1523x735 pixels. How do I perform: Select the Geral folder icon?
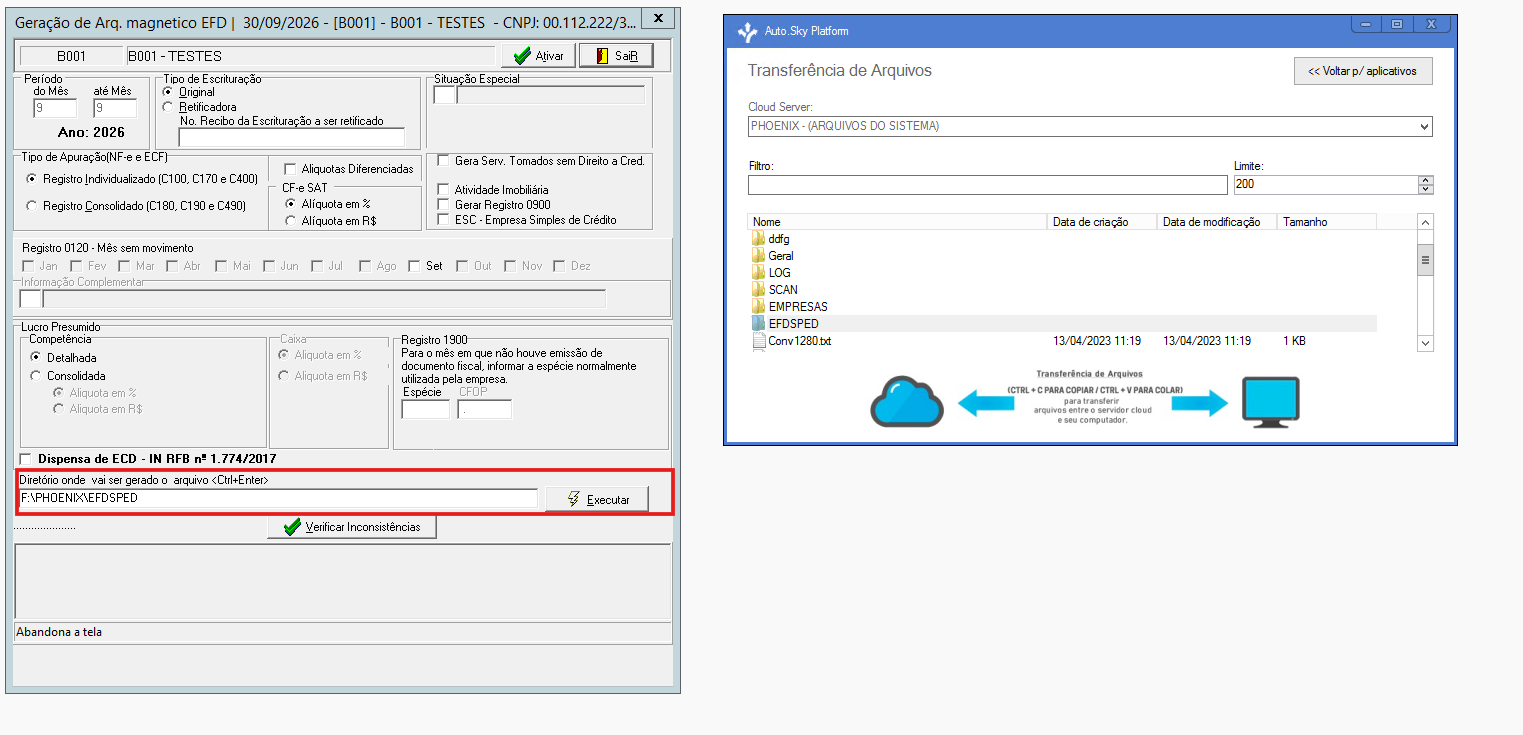[758, 256]
